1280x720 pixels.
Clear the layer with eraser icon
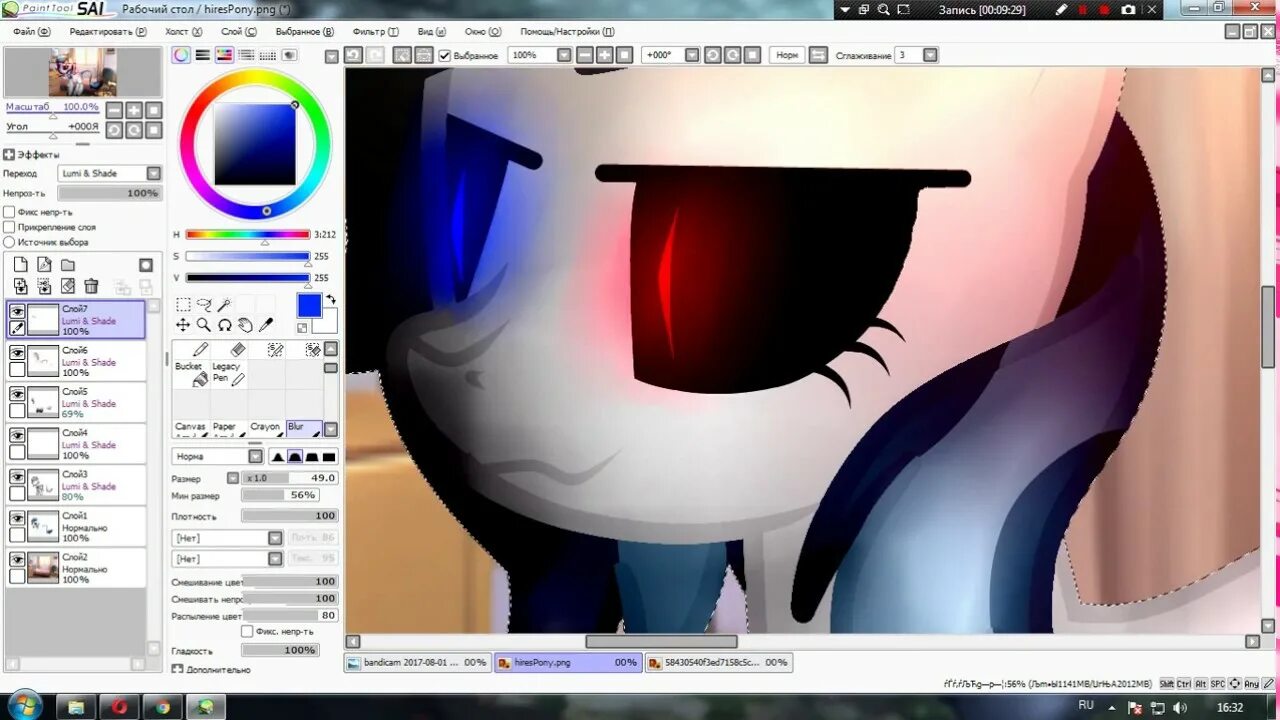pyautogui.click(x=68, y=286)
